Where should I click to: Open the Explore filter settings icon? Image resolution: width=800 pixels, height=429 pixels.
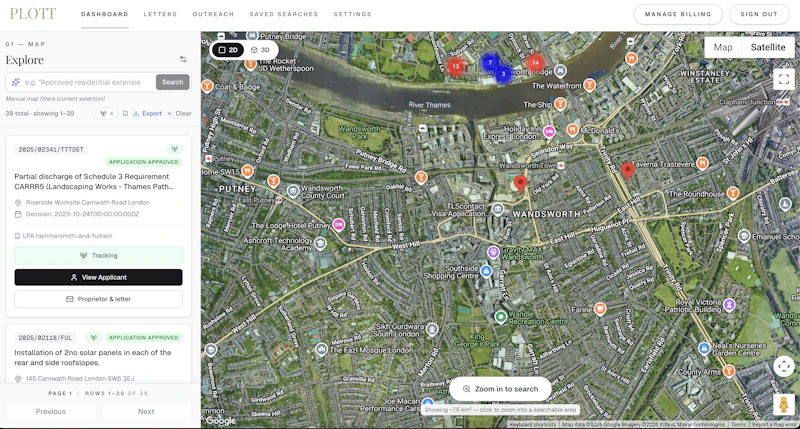click(183, 60)
